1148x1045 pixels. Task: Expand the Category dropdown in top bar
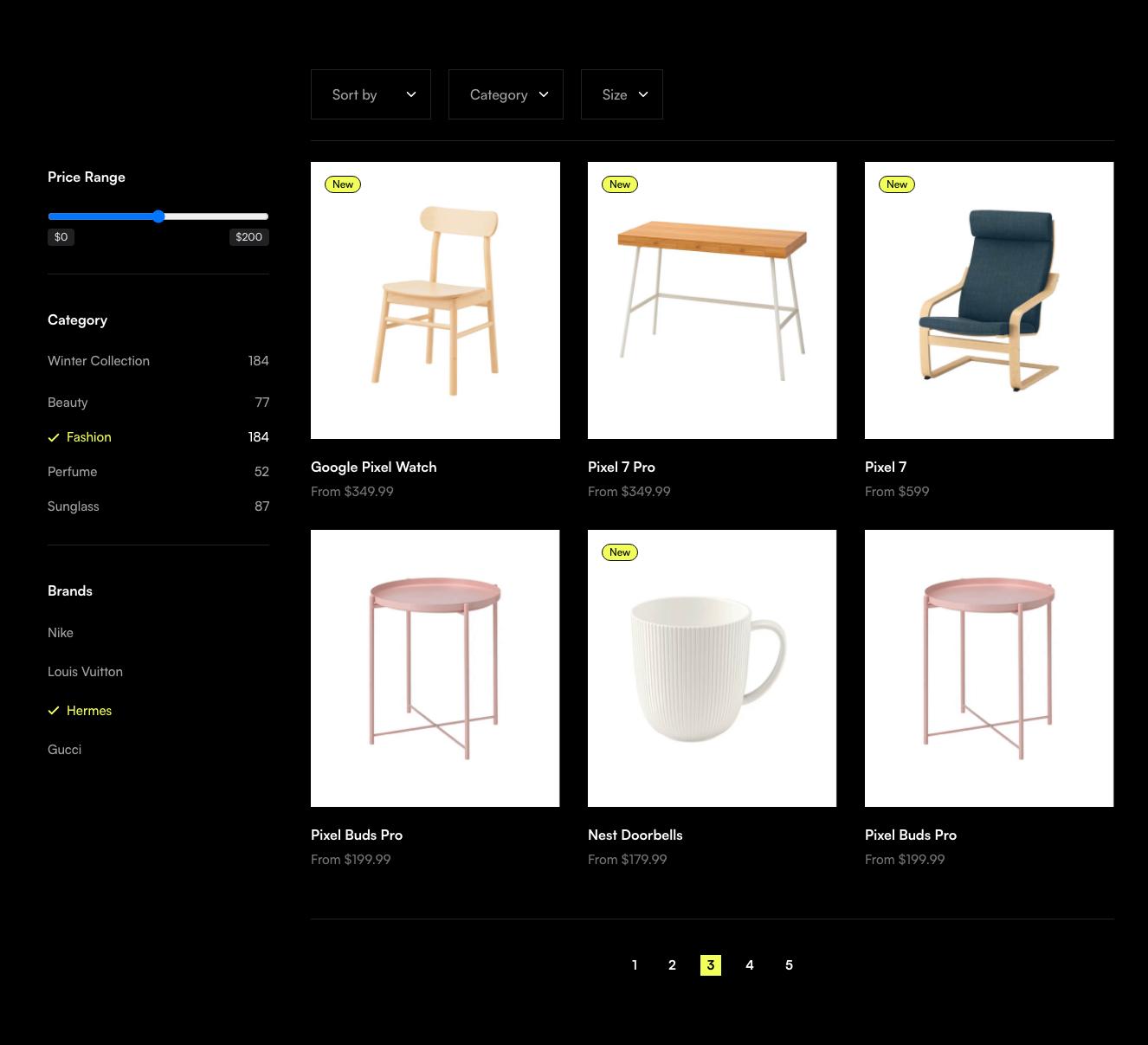pyautogui.click(x=506, y=94)
